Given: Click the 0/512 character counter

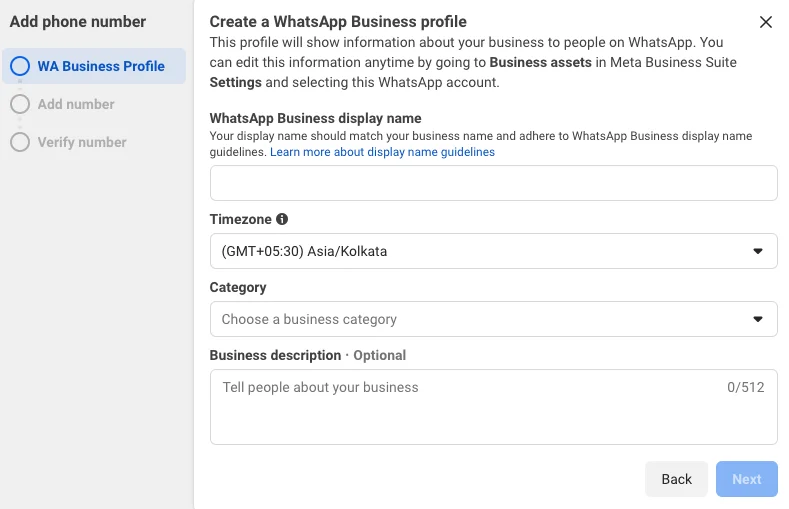Looking at the screenshot, I should 745,387.
